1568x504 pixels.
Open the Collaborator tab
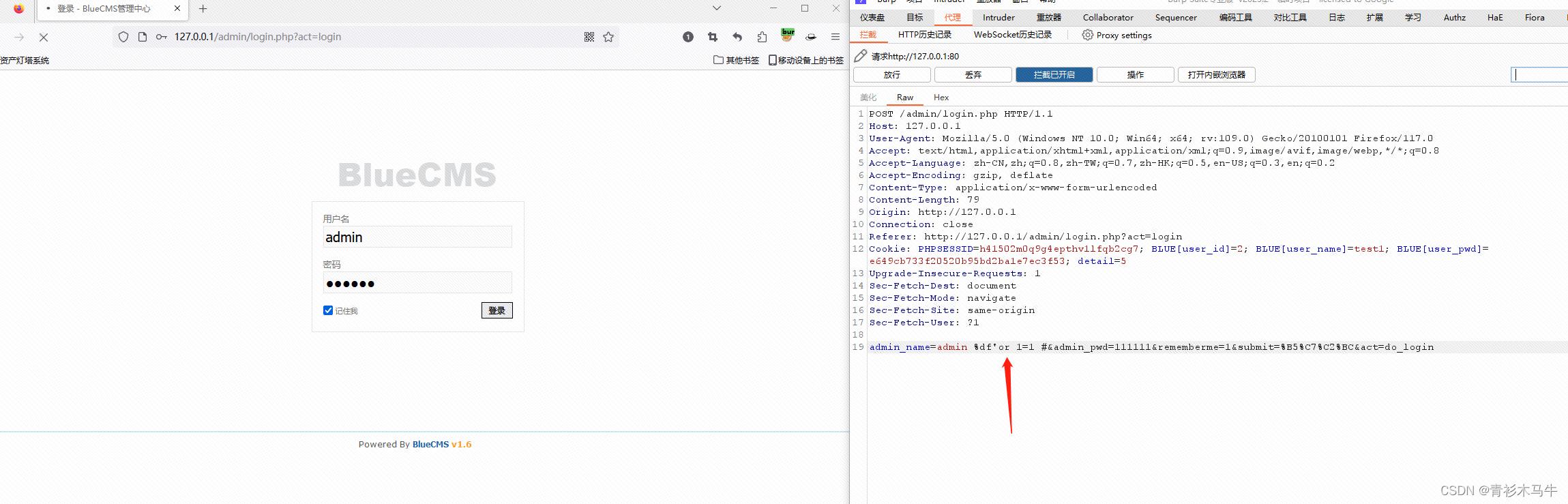click(1108, 18)
